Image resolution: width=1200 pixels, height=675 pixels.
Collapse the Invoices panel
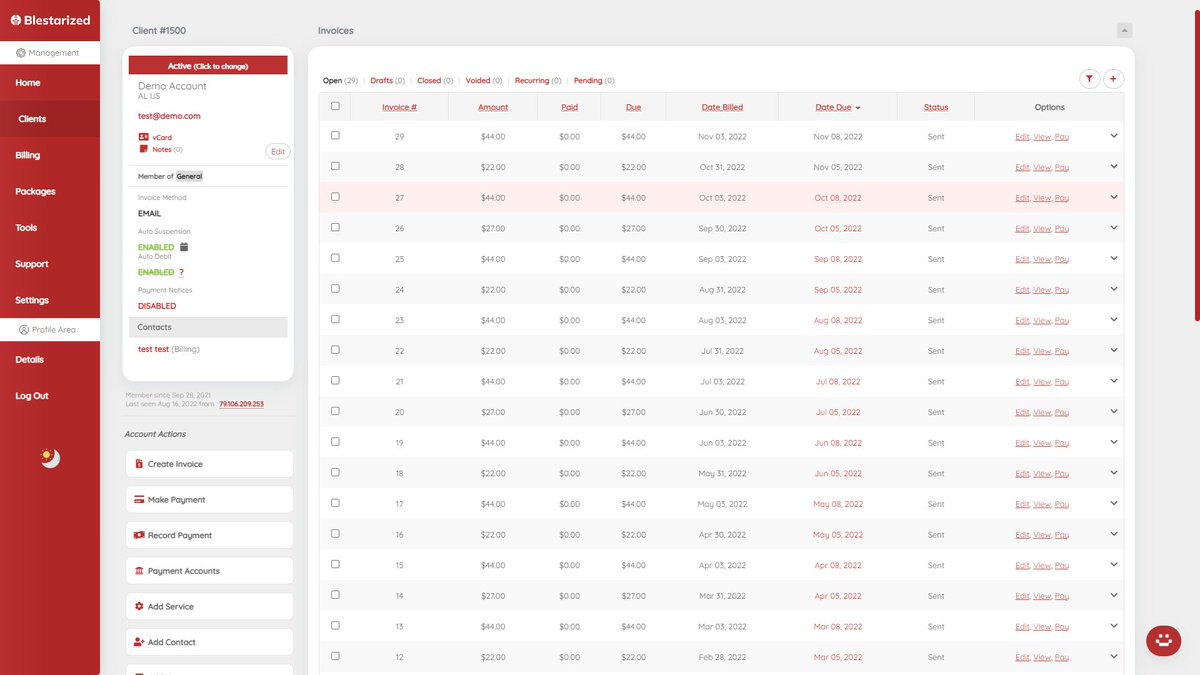[1124, 30]
